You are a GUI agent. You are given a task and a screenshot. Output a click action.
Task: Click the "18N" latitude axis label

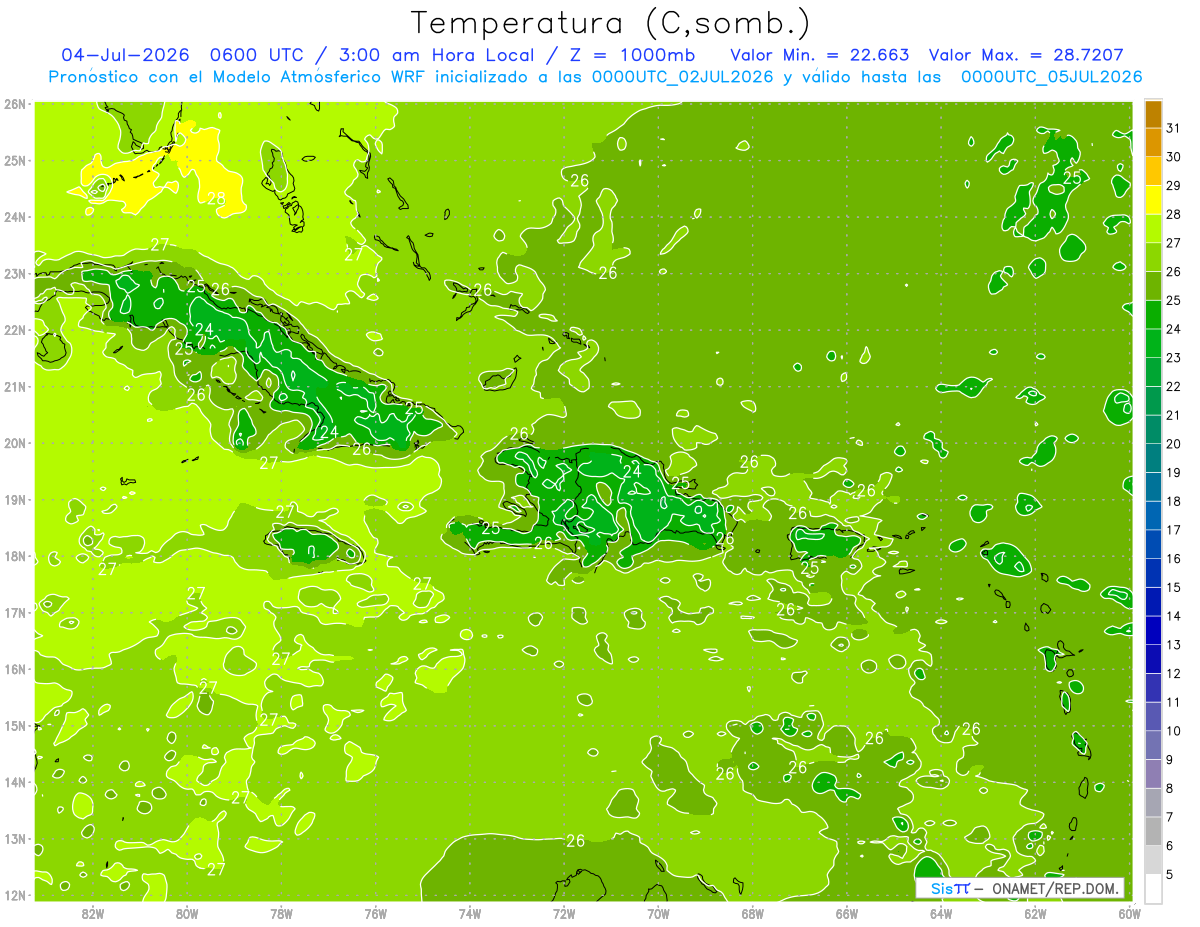(x=14, y=556)
